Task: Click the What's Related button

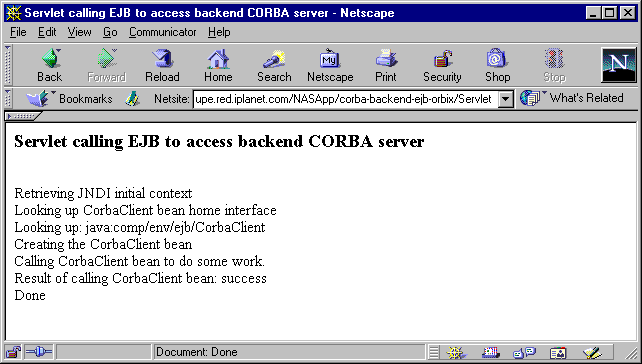Action: pos(572,98)
